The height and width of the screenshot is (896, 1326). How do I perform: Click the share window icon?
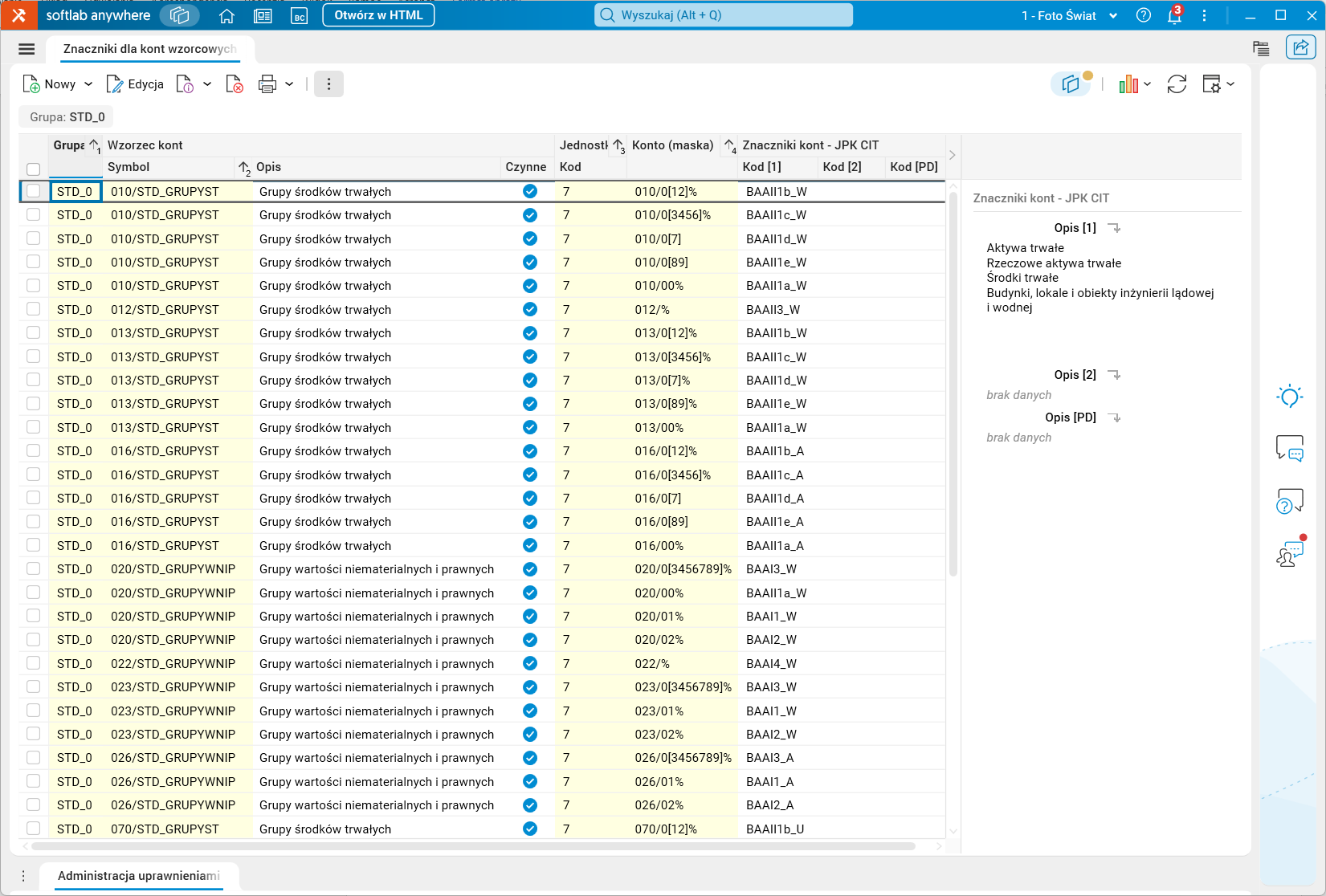click(1300, 47)
